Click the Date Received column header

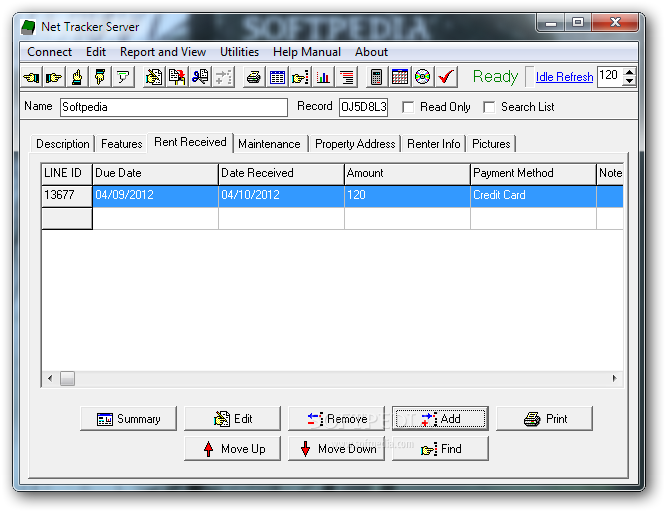(281, 173)
